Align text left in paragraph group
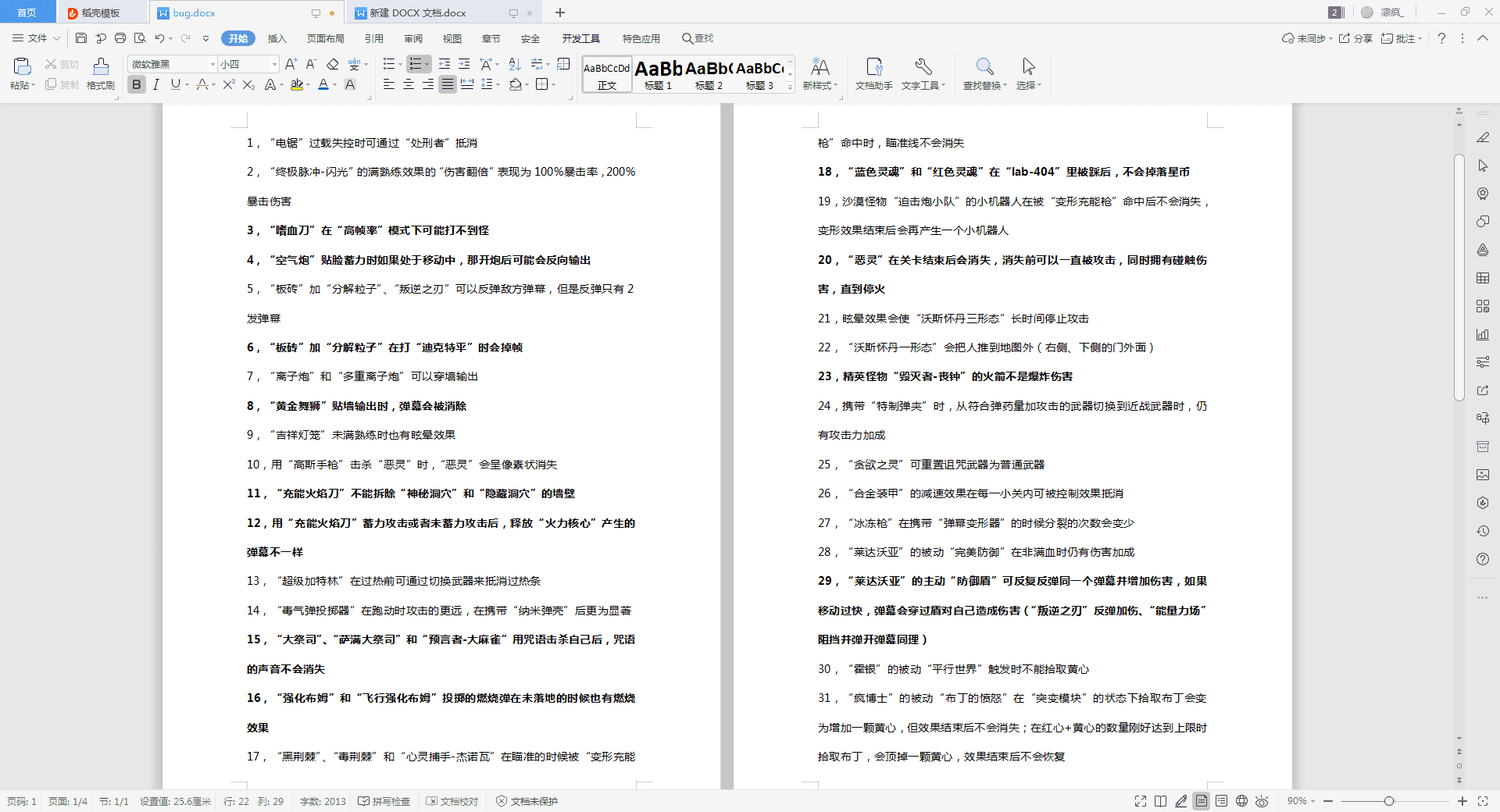The width and height of the screenshot is (1500, 812). click(x=389, y=84)
